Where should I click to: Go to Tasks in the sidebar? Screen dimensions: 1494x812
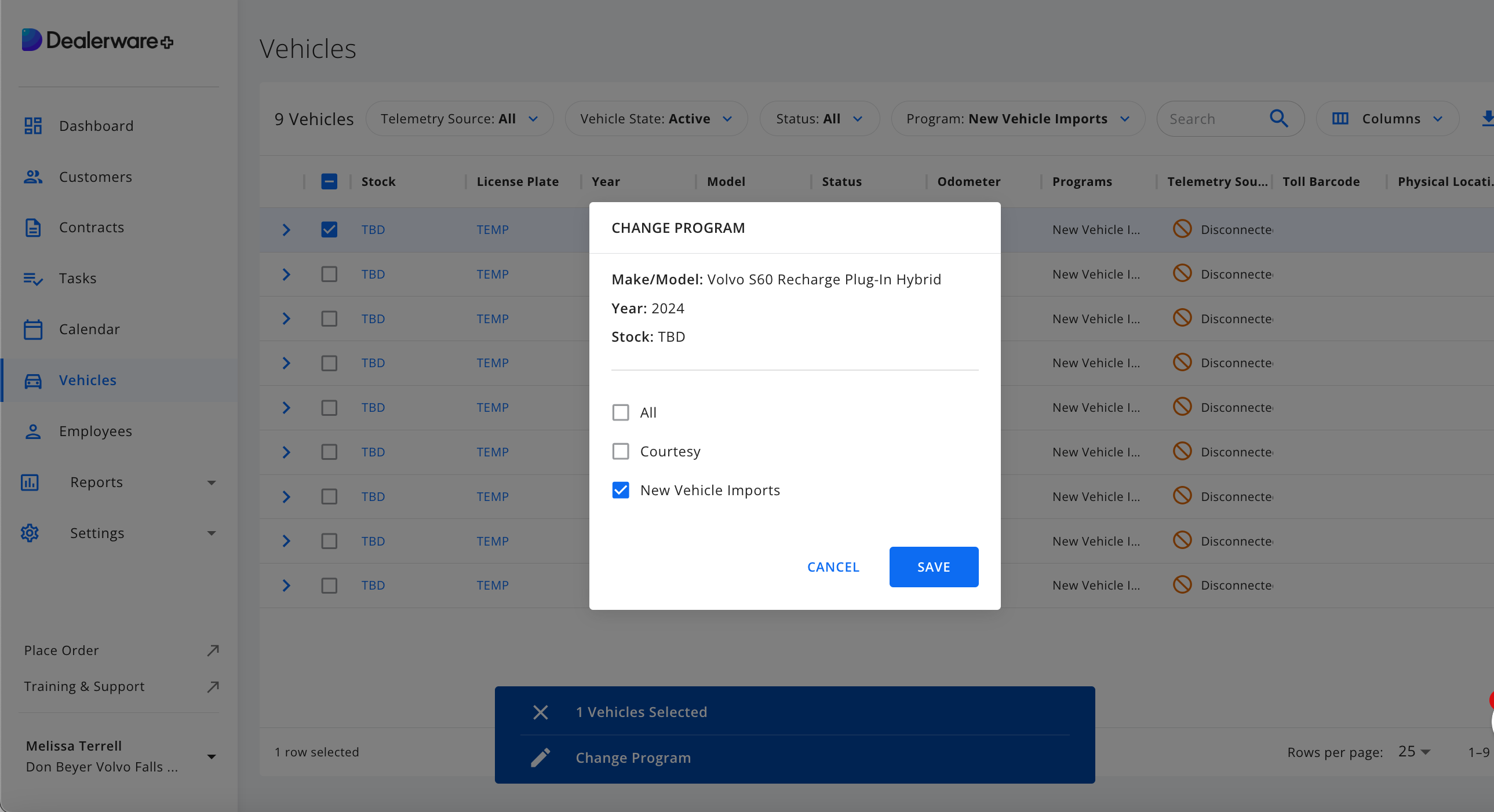[x=78, y=278]
